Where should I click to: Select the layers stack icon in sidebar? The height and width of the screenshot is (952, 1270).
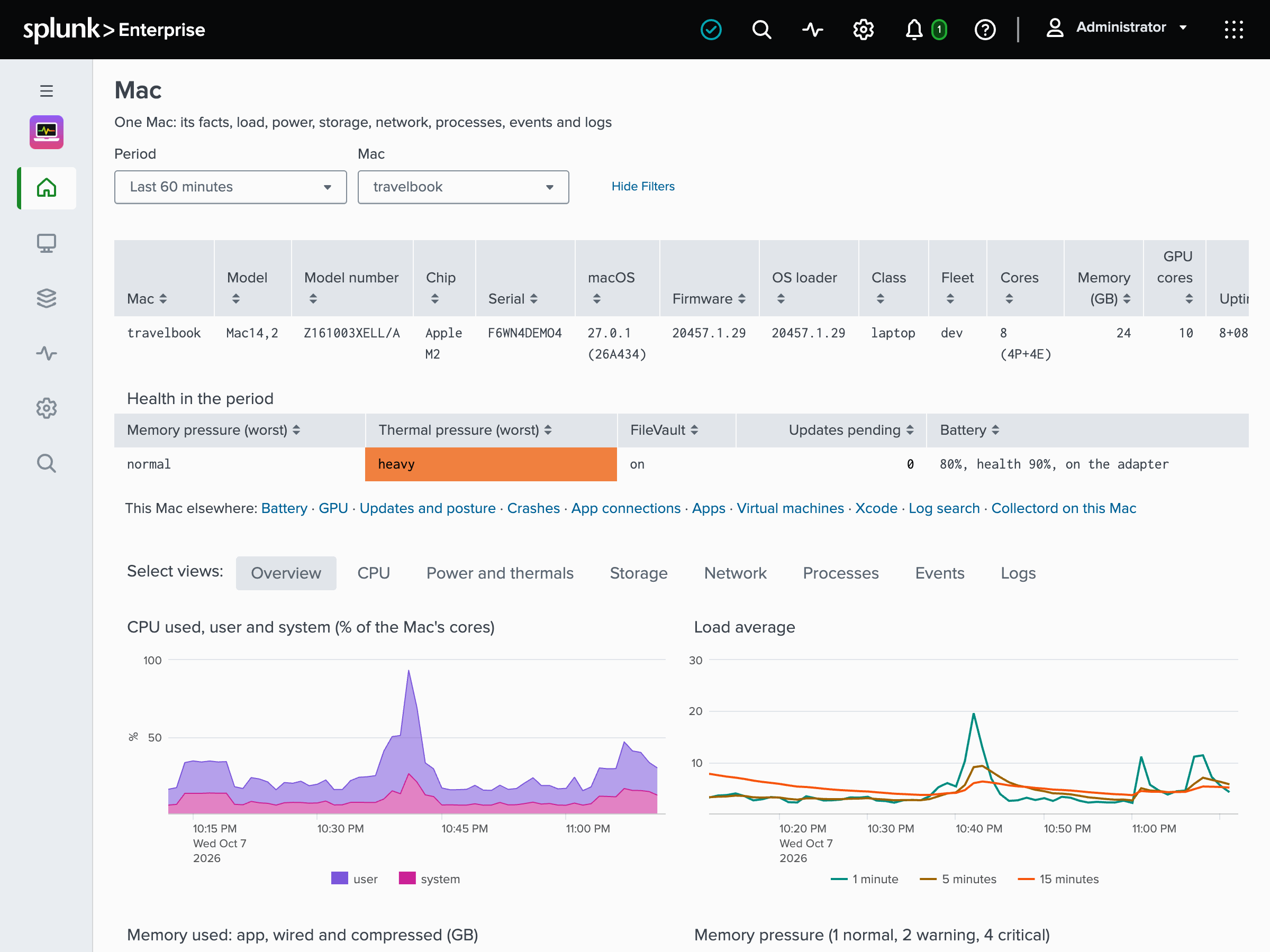(47, 298)
